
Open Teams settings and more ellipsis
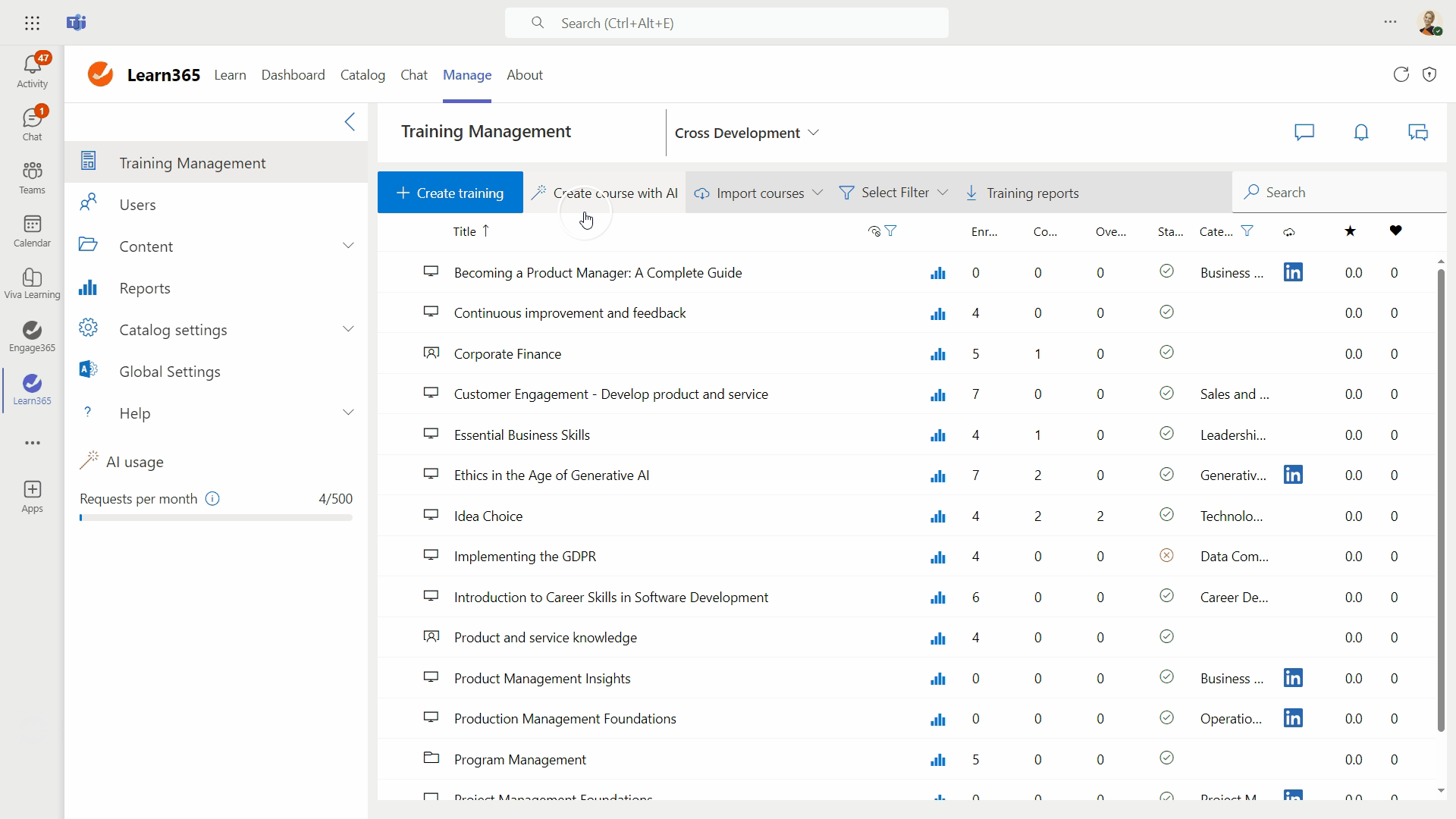click(x=1390, y=22)
